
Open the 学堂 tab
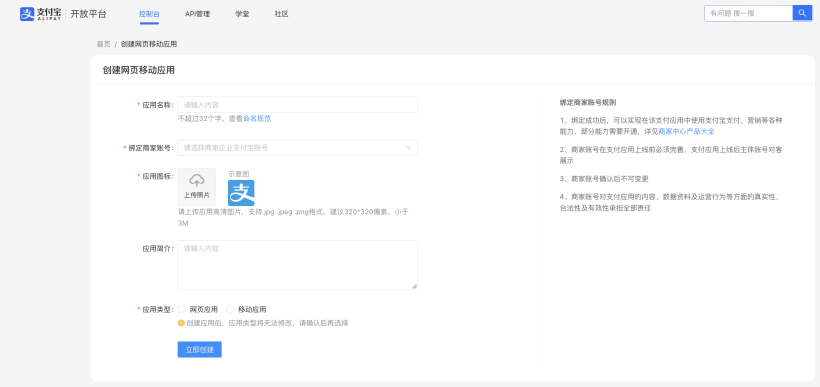242,14
